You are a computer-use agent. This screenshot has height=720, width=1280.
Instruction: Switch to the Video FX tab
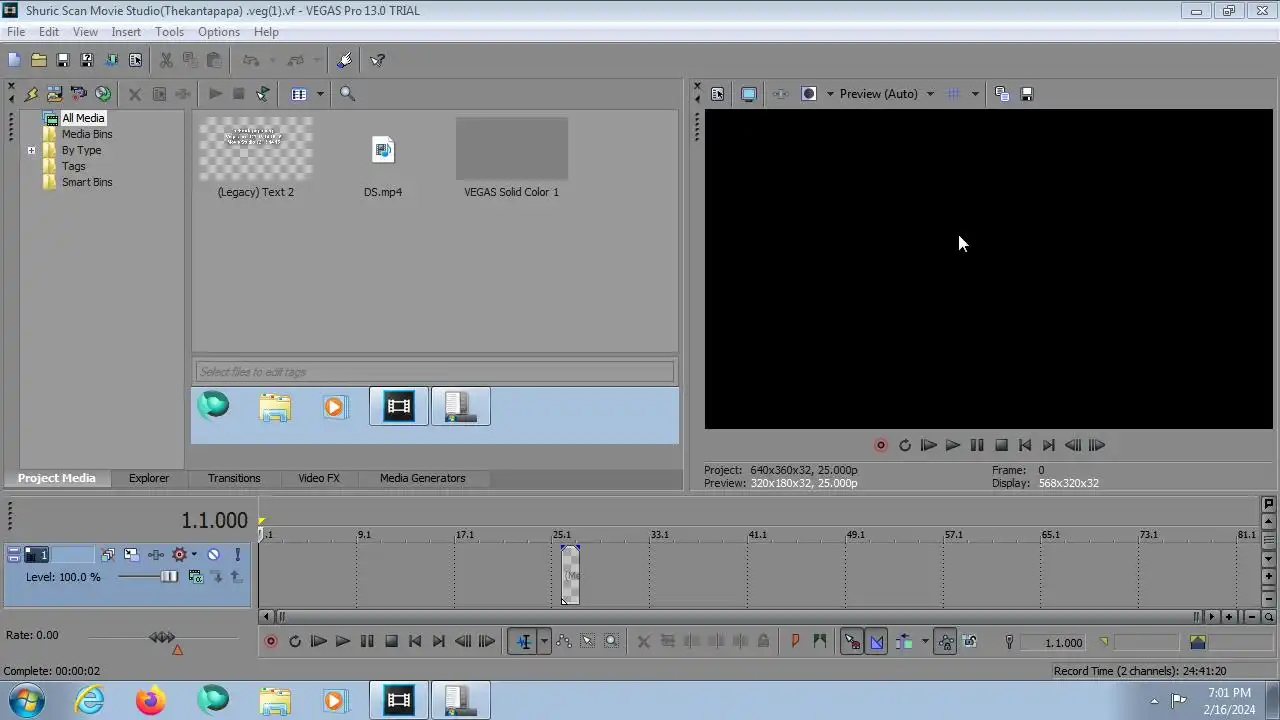(x=319, y=478)
